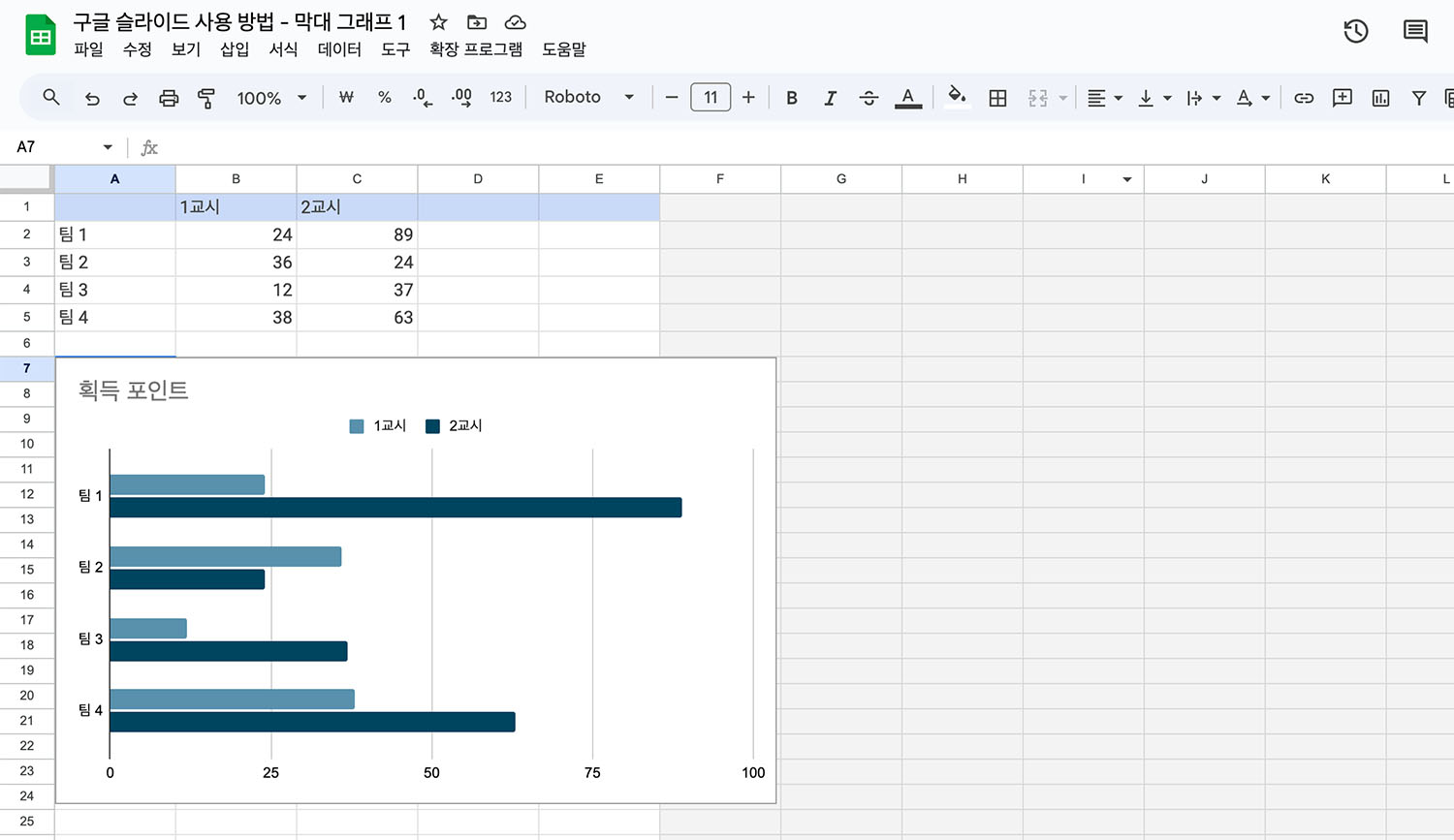Open the comments panel icon
The width and height of the screenshot is (1454, 840).
pos(1415,31)
